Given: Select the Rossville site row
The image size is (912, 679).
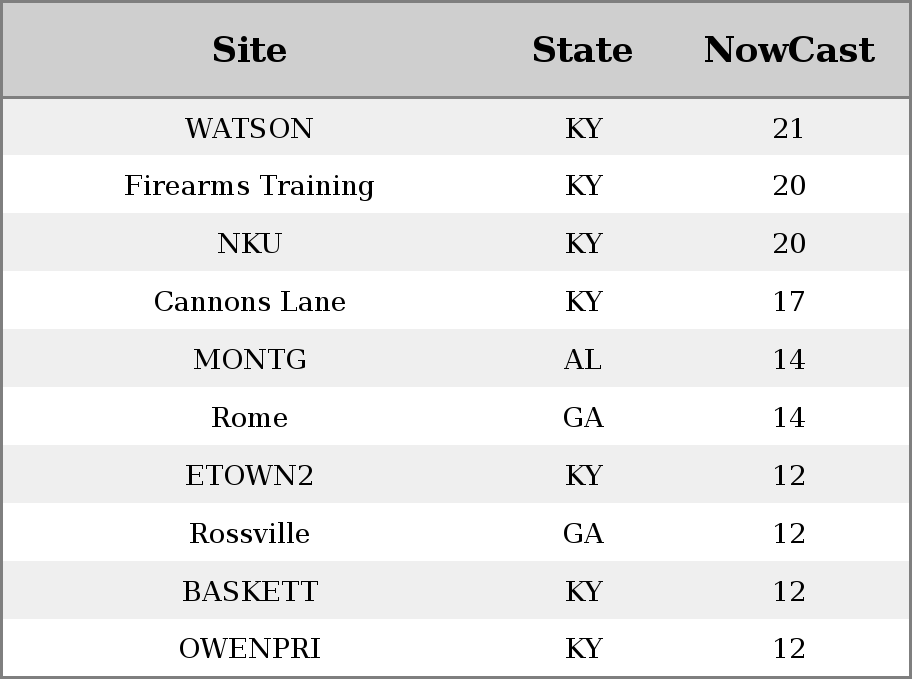Looking at the screenshot, I should 456,533.
